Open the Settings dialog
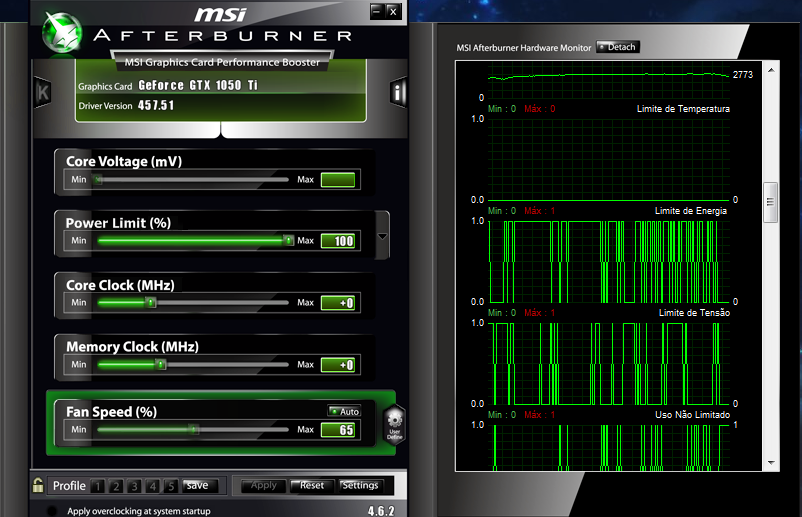802x517 pixels. tap(360, 485)
